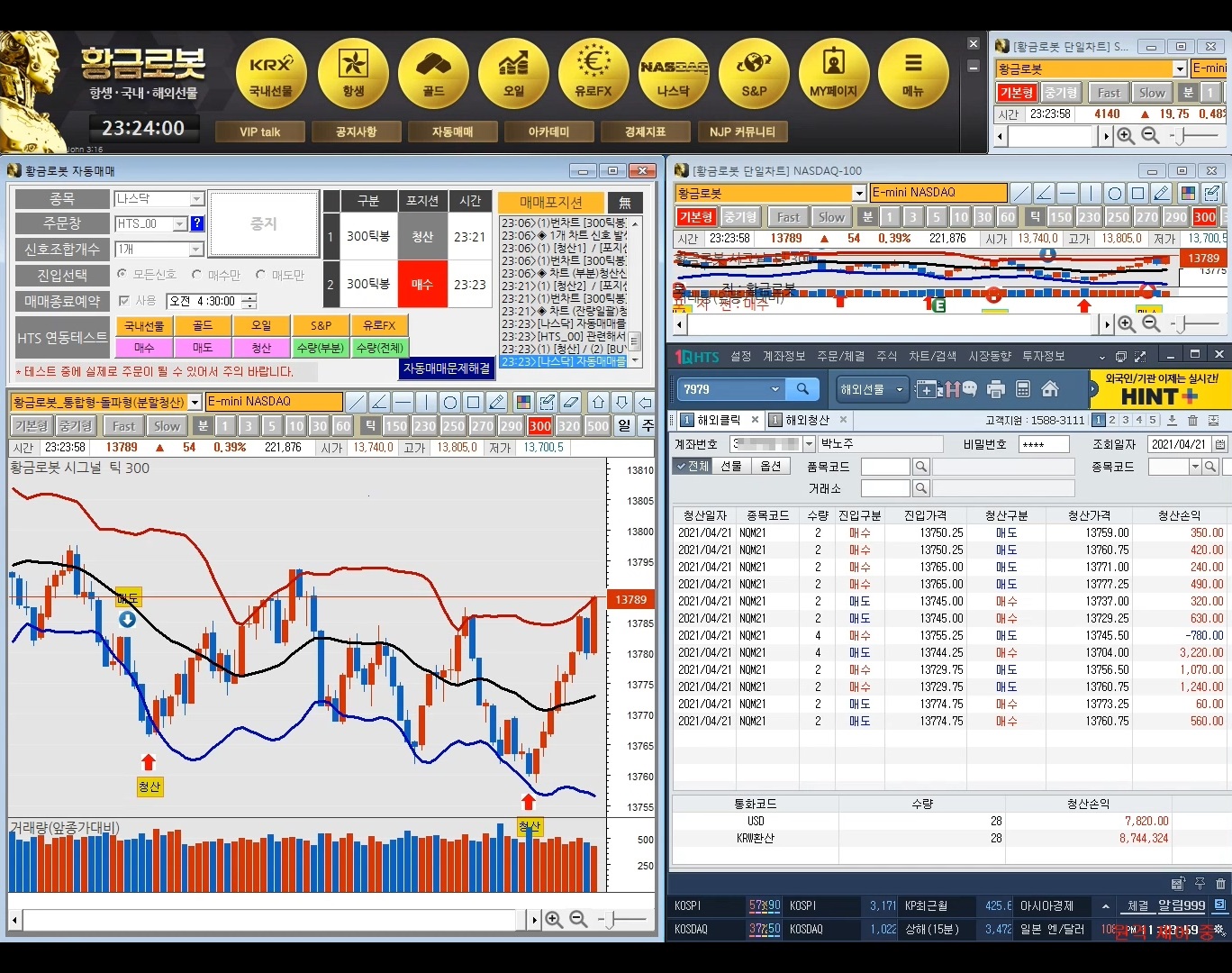
Task: Open color palette icon in main chart toolbar
Action: tap(523, 402)
